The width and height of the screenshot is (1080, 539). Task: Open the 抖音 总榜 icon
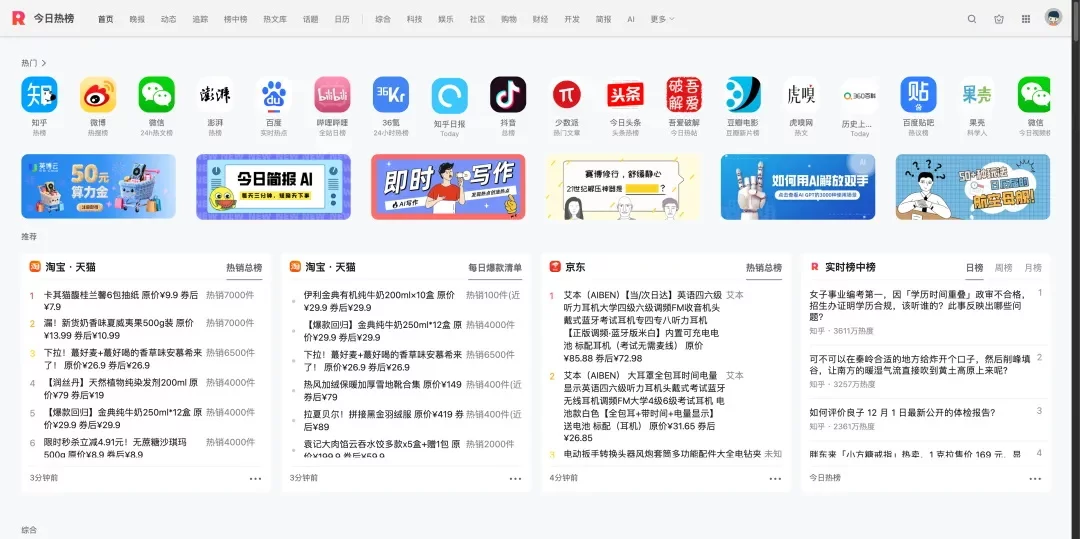[x=508, y=95]
